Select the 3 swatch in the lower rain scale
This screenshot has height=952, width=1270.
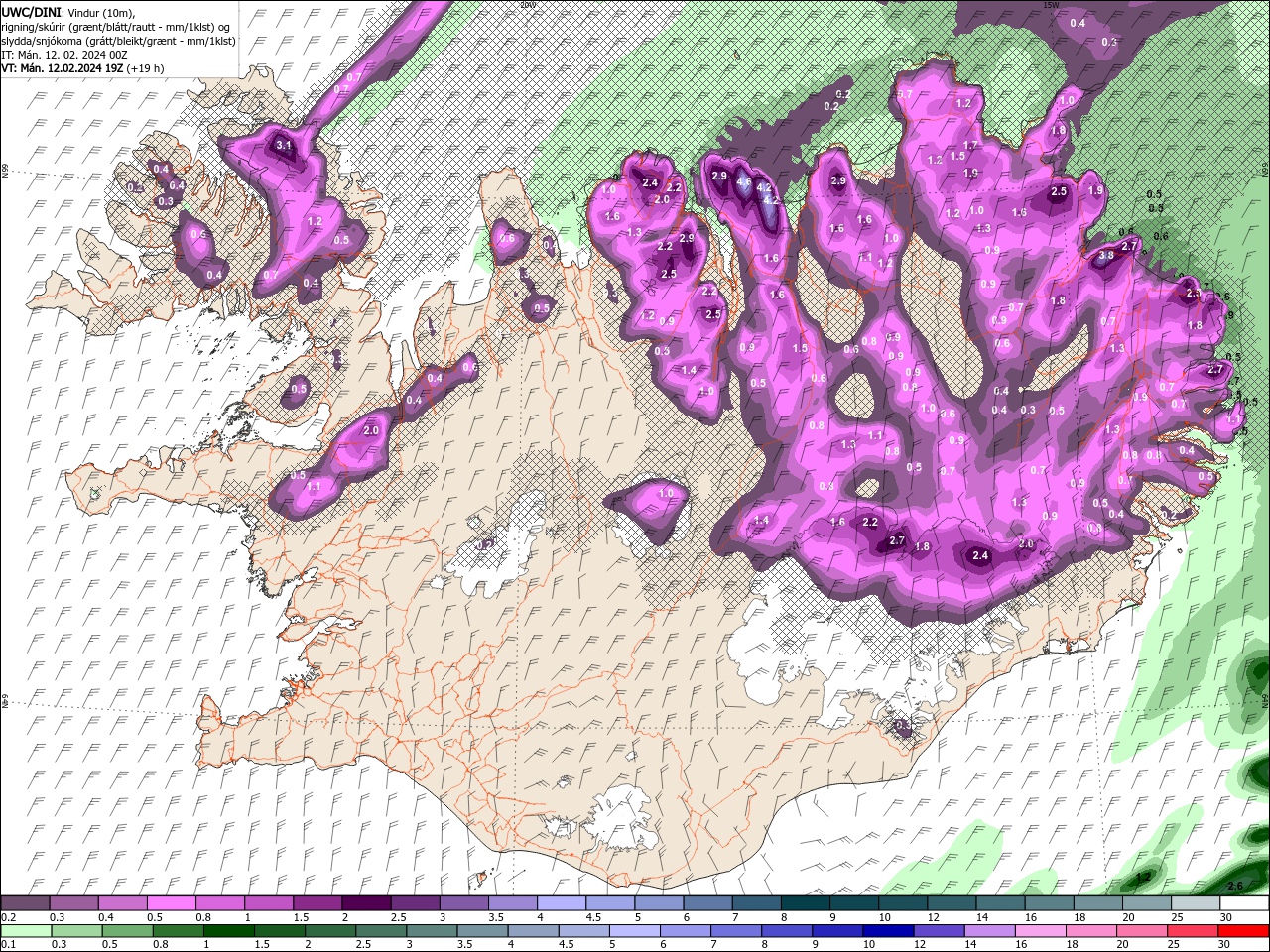point(433,931)
